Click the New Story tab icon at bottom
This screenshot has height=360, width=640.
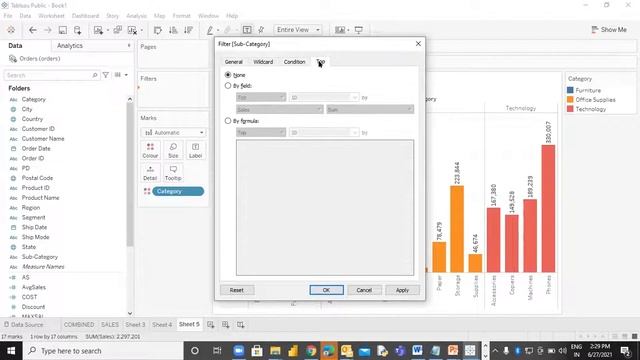241,324
